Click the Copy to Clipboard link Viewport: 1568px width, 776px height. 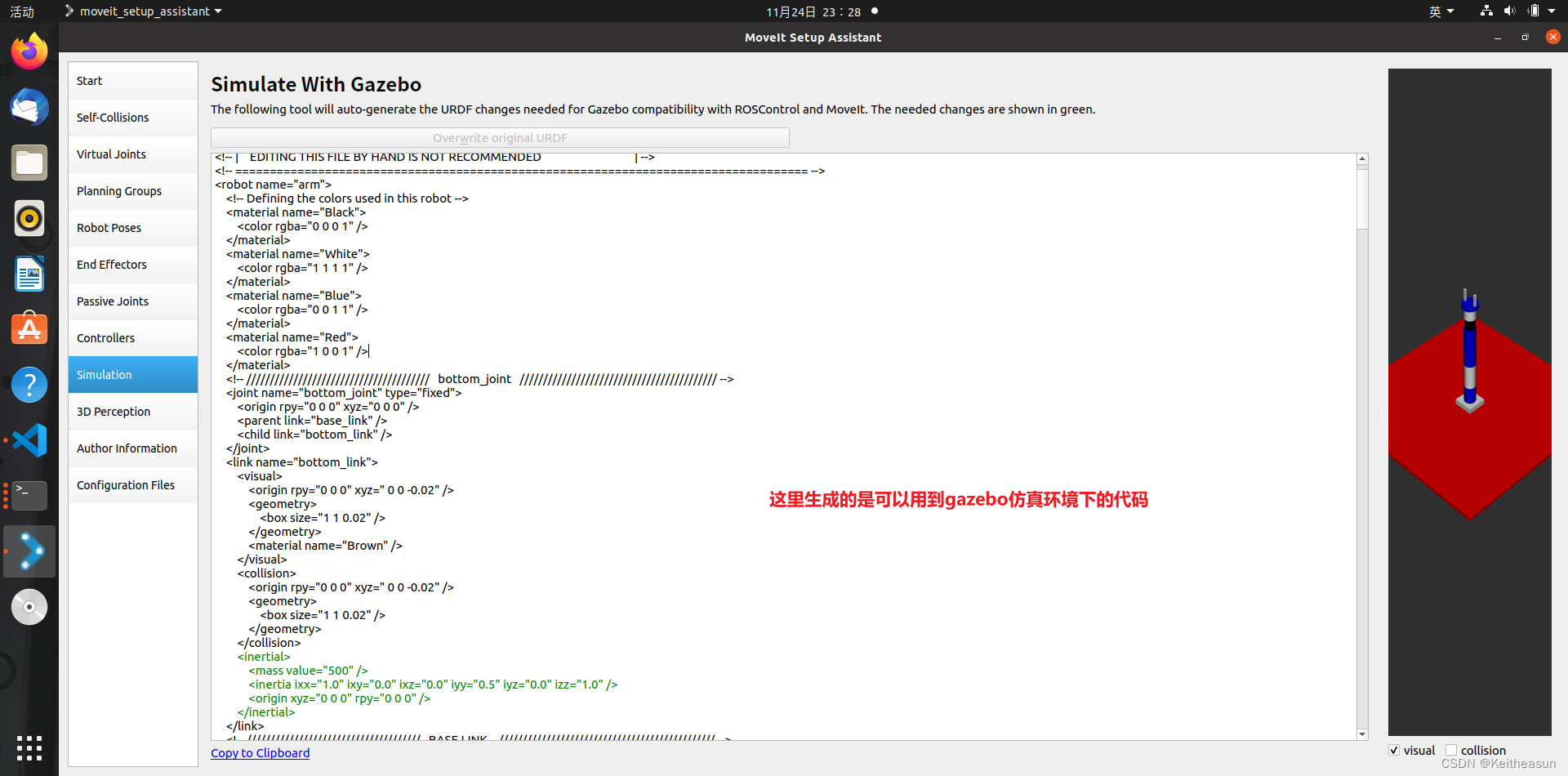pos(260,753)
